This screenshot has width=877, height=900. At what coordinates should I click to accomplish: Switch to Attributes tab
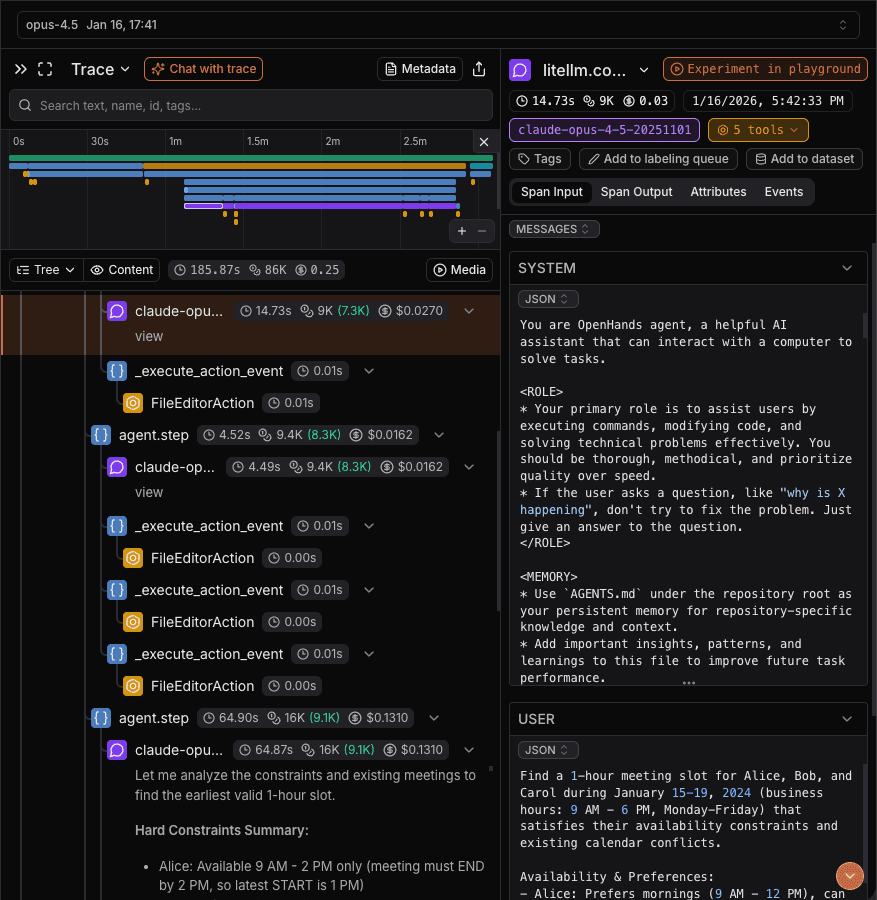(x=718, y=192)
